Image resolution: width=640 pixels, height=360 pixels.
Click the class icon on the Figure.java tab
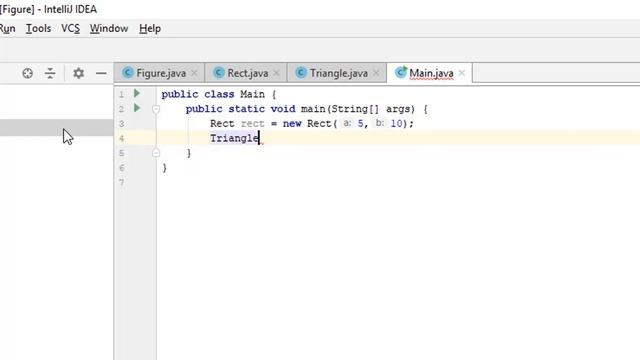pos(128,73)
